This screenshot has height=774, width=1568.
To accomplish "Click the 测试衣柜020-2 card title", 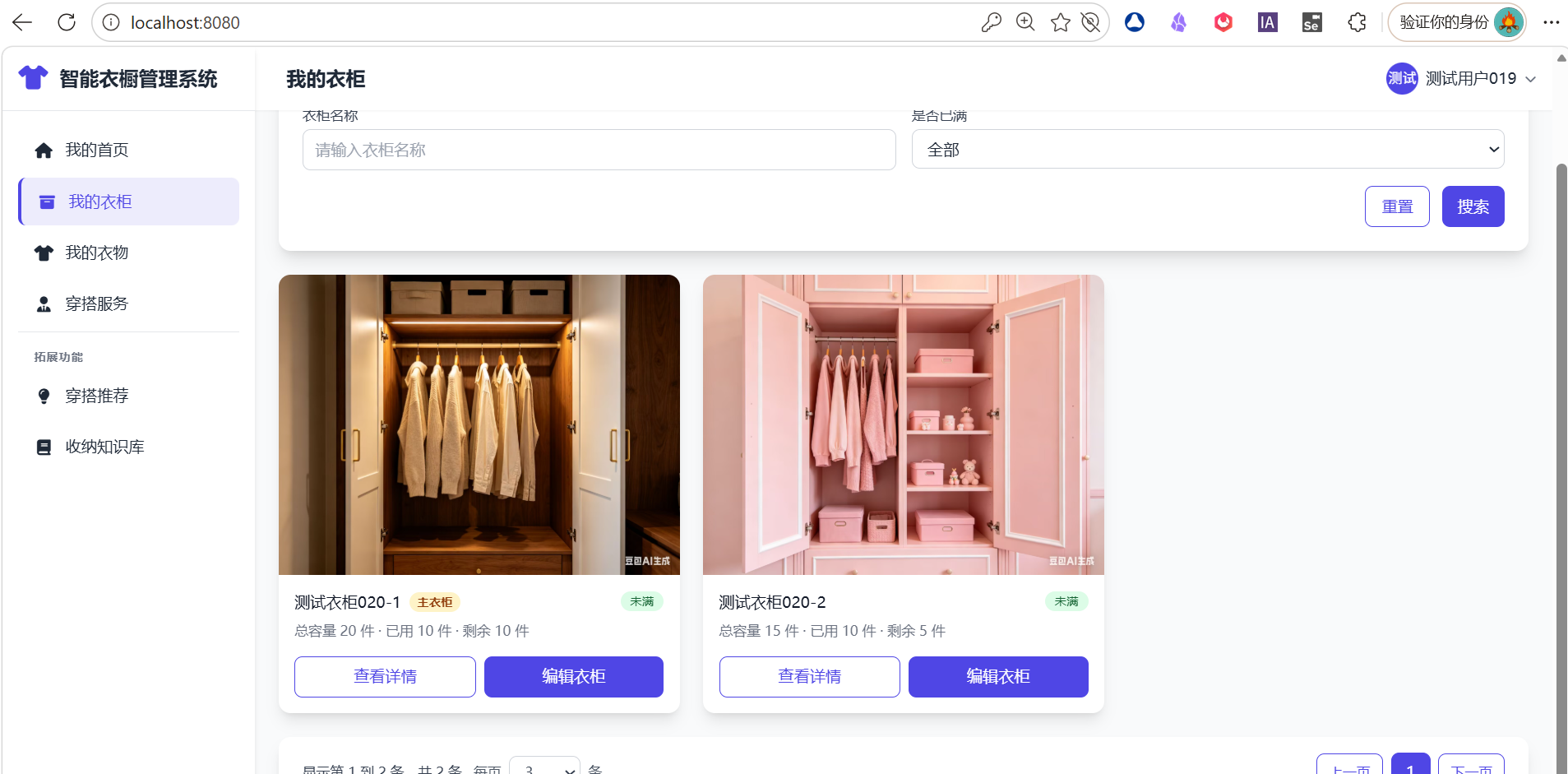I will tap(772, 602).
